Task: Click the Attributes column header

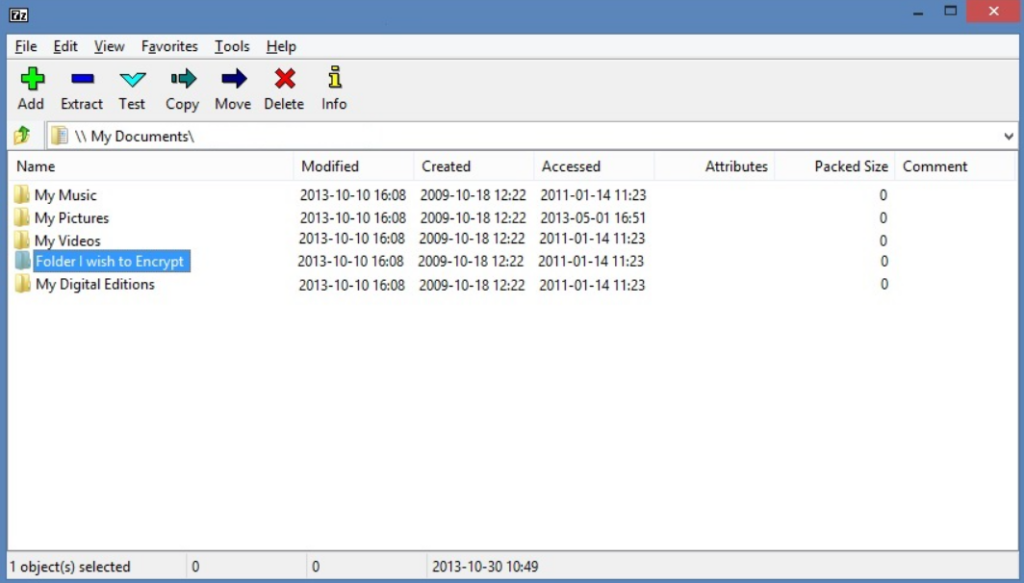Action: click(x=714, y=166)
